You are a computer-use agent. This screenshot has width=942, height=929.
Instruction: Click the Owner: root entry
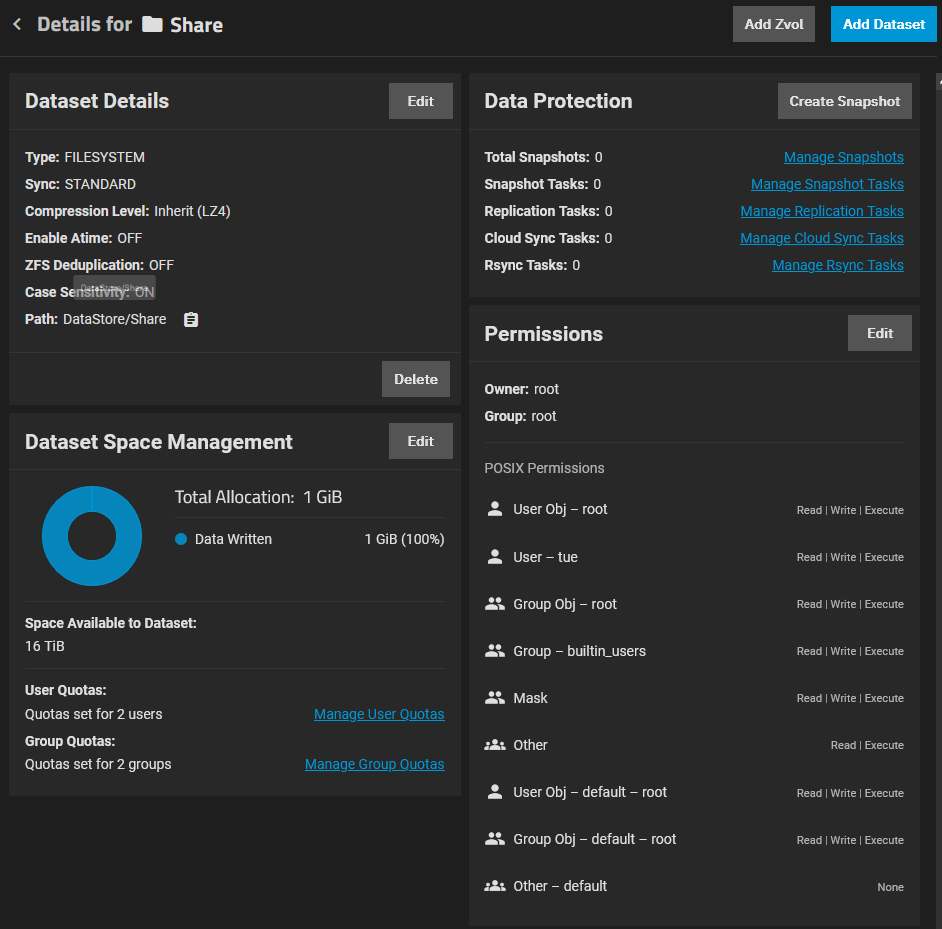tap(521, 389)
